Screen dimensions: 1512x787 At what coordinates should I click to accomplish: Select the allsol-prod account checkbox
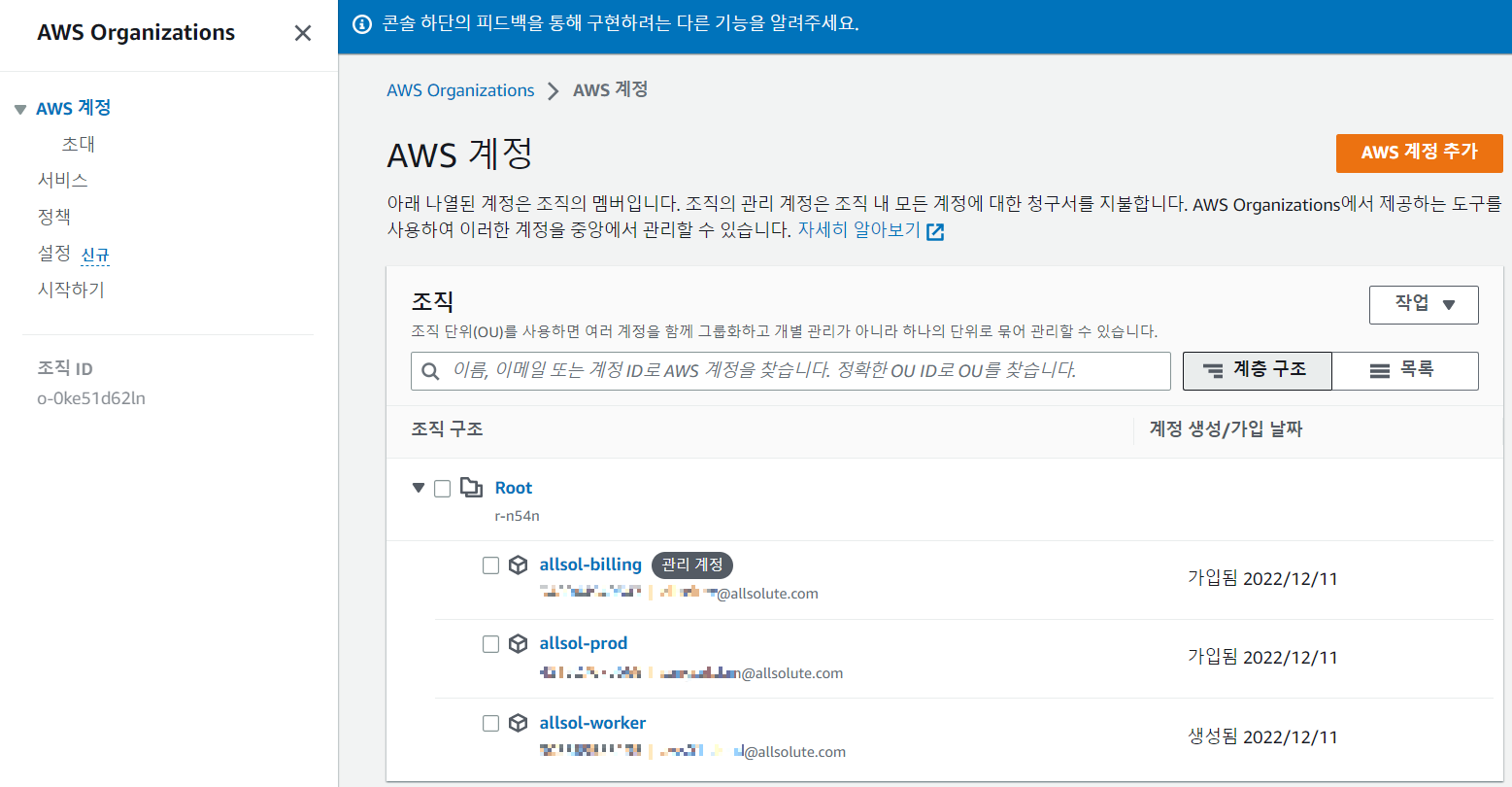click(x=490, y=643)
